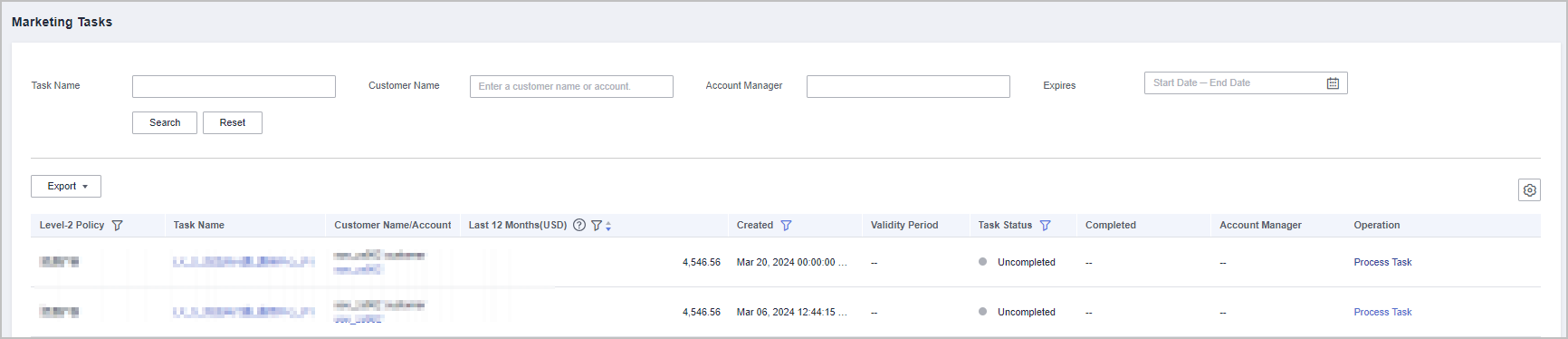This screenshot has height=339, width=1568.
Task: Open the first row's blurred task name link
Action: point(244,262)
